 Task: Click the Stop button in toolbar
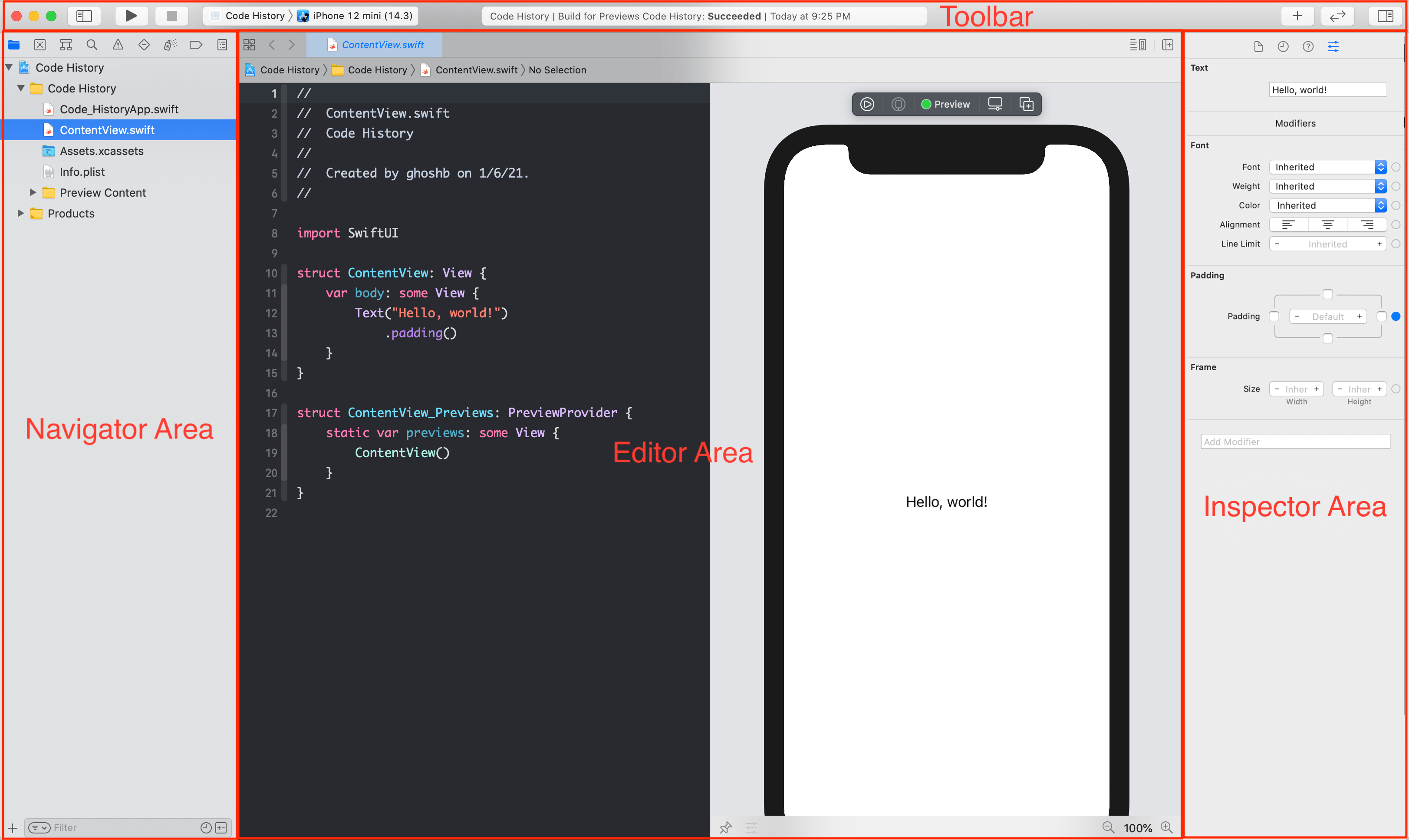[171, 16]
